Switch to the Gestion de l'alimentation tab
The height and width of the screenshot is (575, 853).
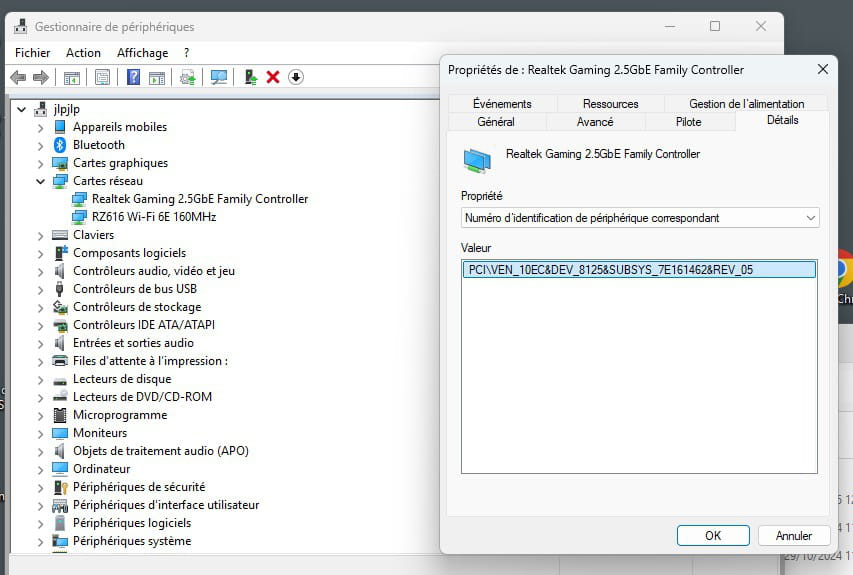click(746, 104)
